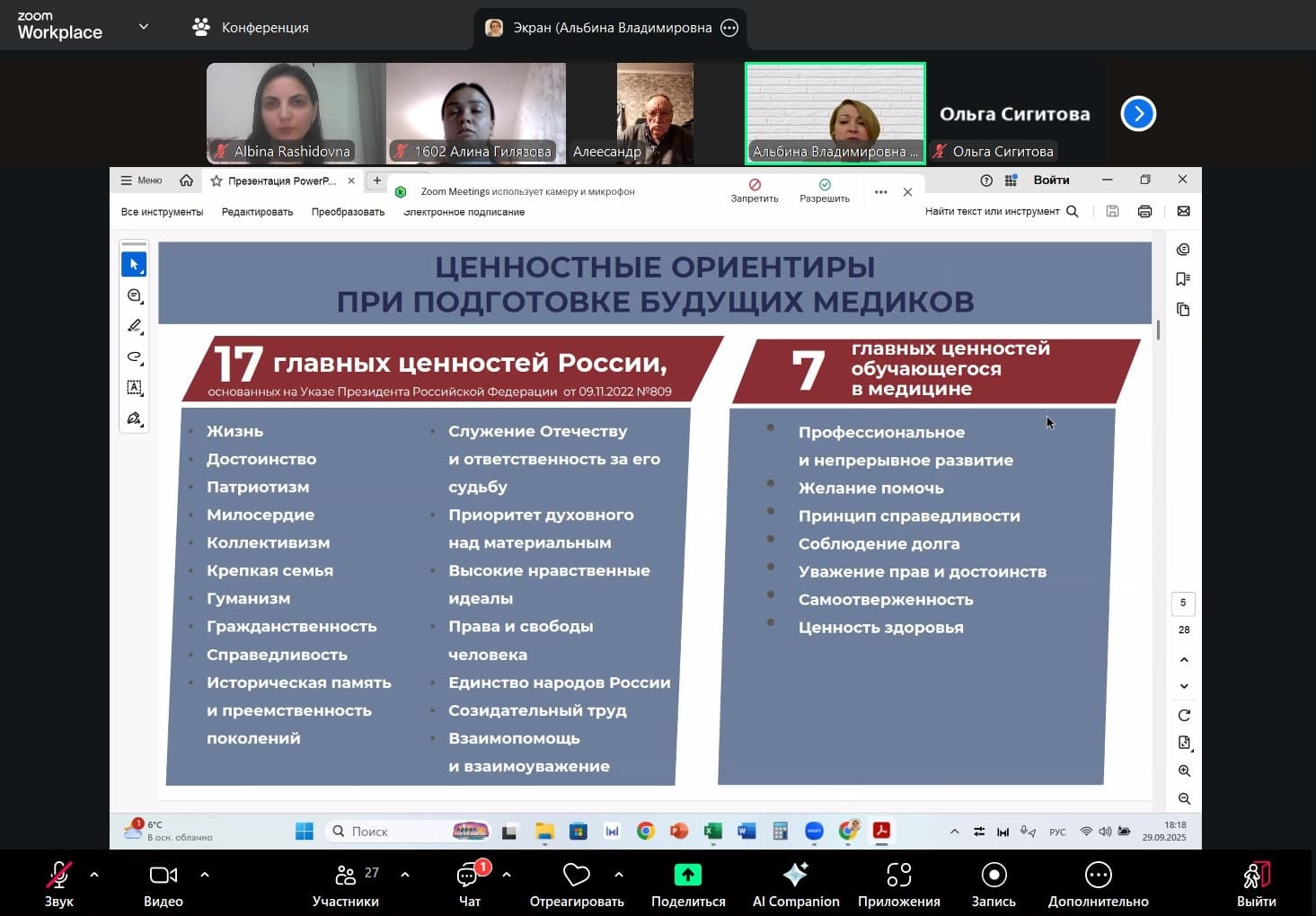1316x916 pixels.
Task: Toggle camera with the Видео button
Action: pos(163,884)
